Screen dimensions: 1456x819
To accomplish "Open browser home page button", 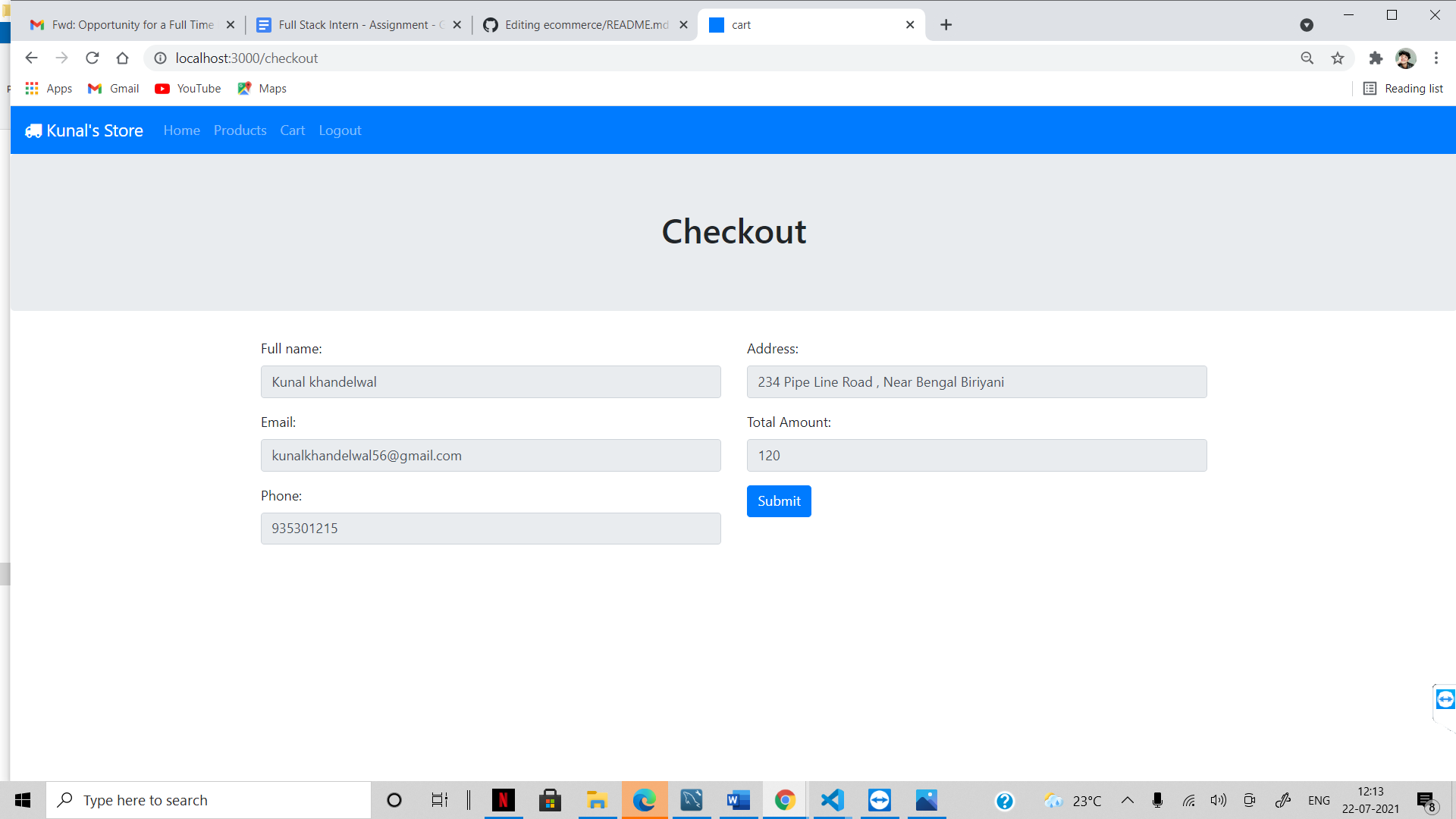I will pos(122,58).
